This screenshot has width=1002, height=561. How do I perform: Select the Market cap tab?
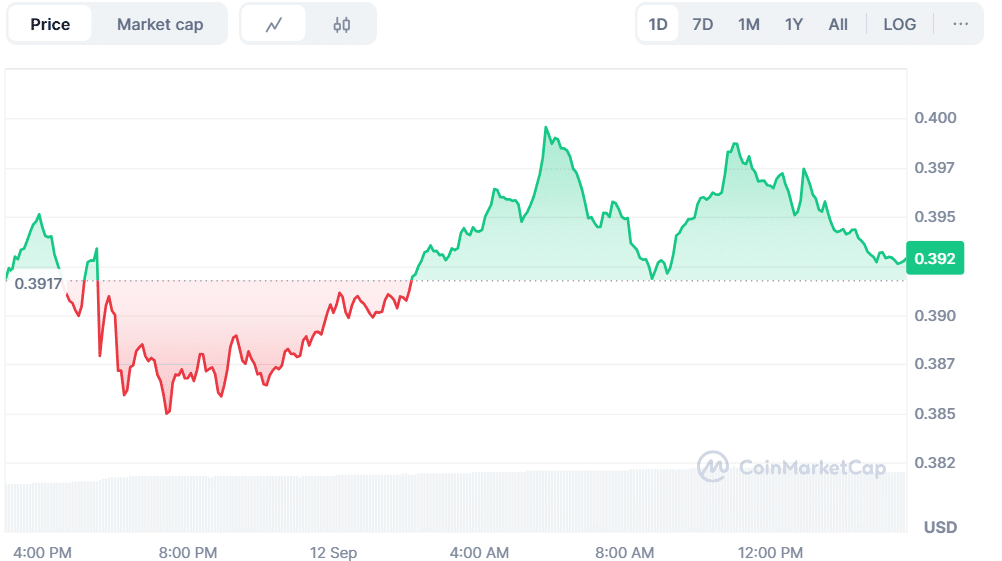160,24
